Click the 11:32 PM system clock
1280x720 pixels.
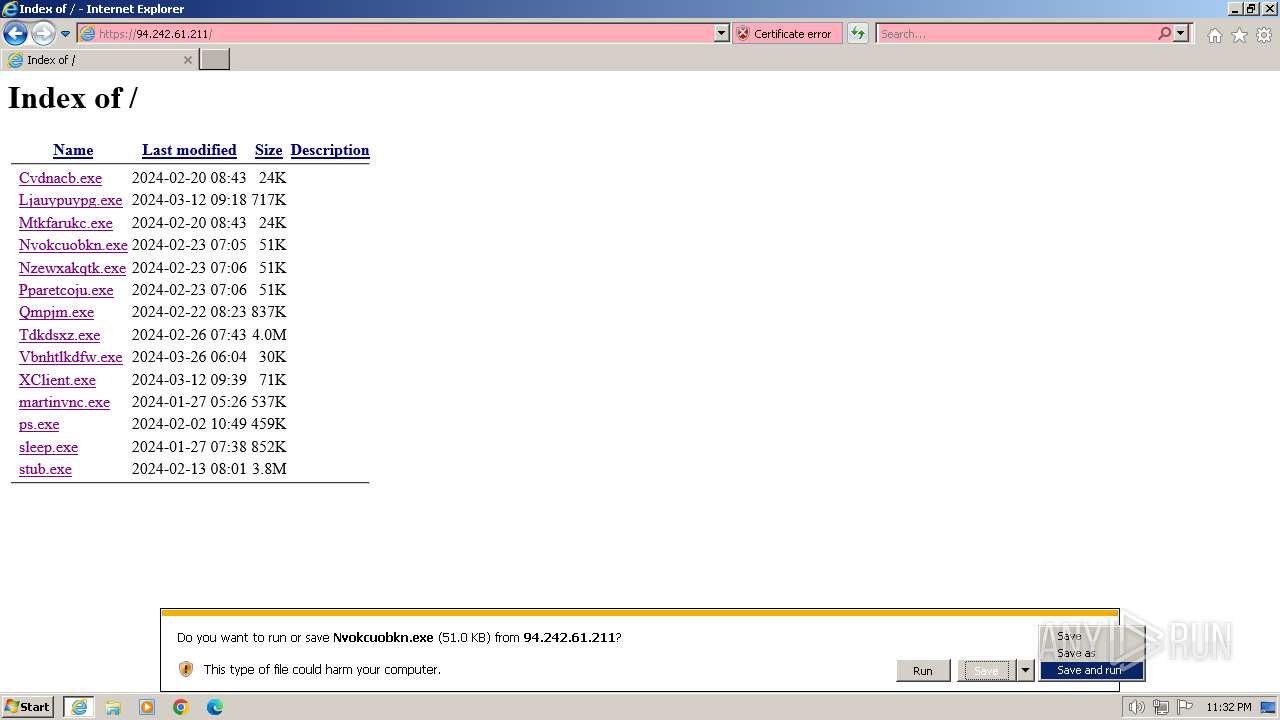(x=1228, y=707)
